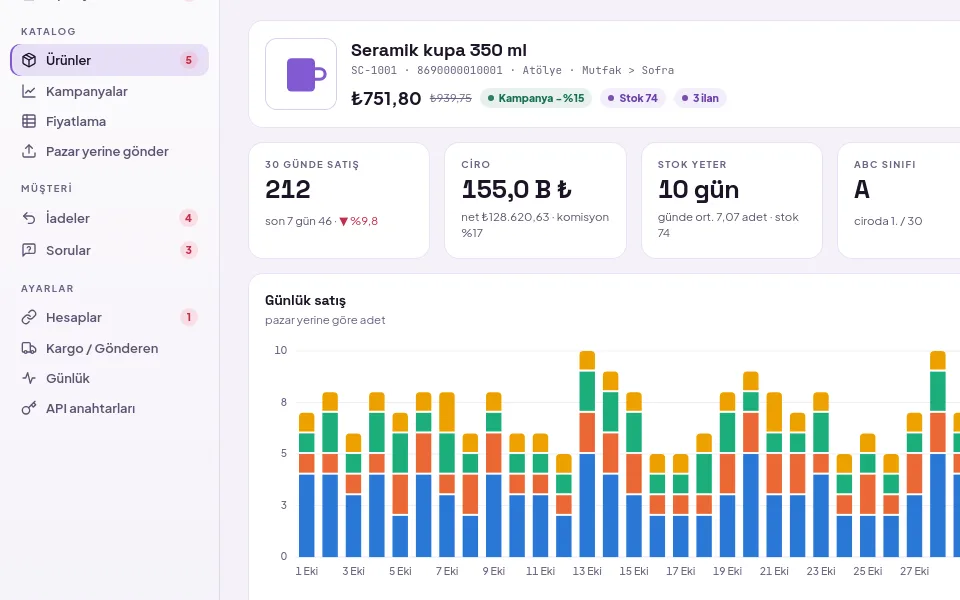Viewport: 960px width, 600px height.
Task: Click the 30 günde satış value 212
Action: coord(288,189)
